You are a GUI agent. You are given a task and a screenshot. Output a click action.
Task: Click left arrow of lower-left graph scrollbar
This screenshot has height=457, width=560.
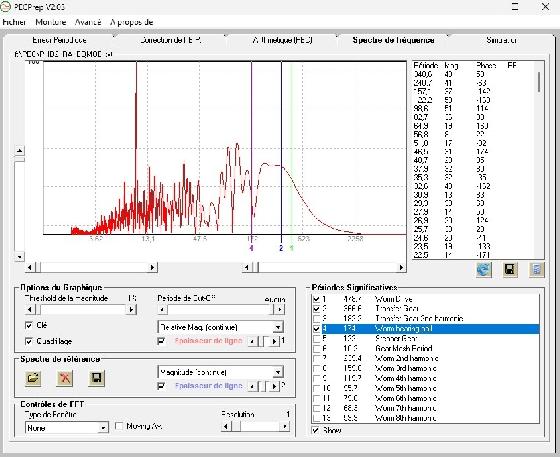pos(30,267)
